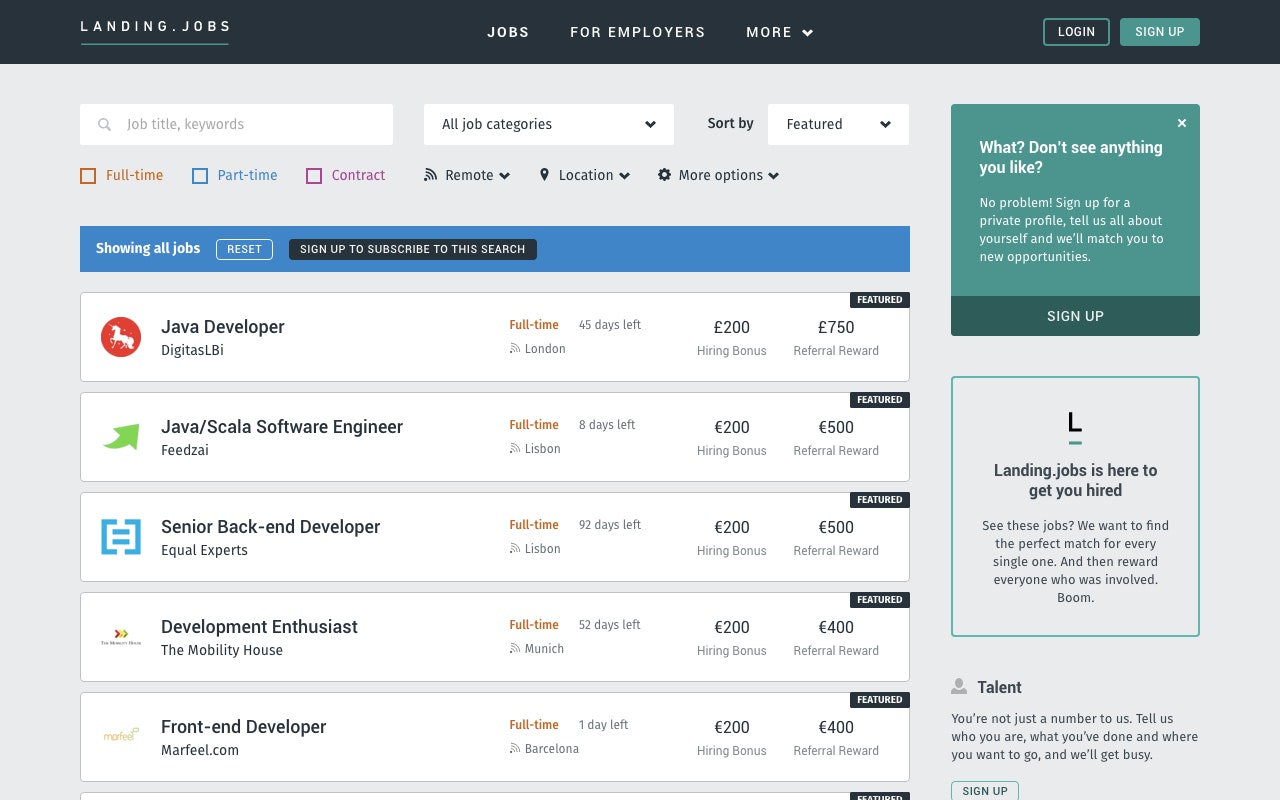Click the £750 referral reward value
1280x800 pixels.
click(836, 327)
